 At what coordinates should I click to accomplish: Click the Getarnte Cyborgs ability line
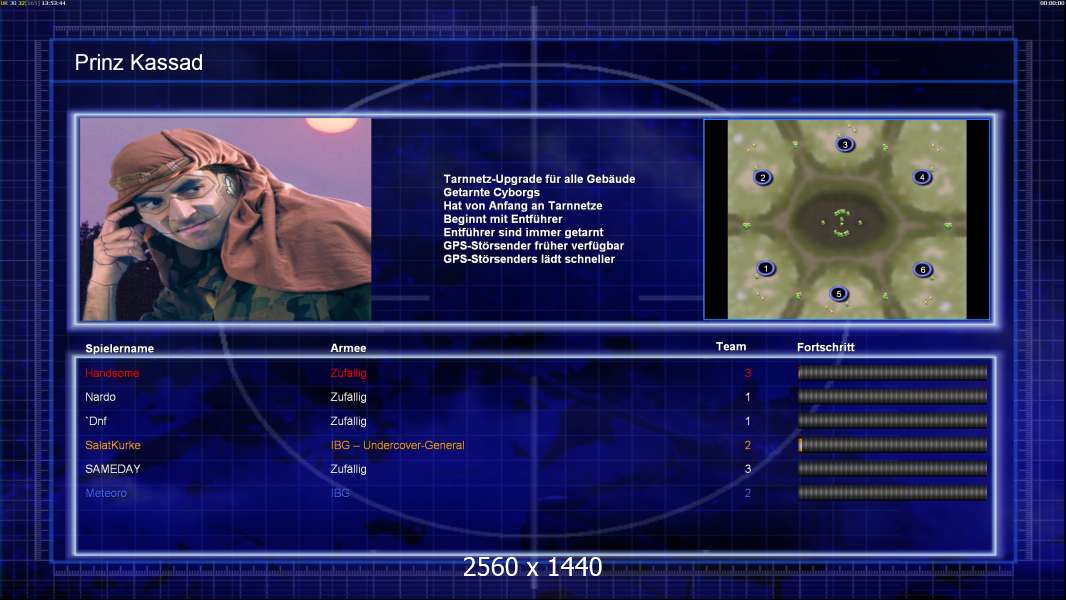pos(492,192)
